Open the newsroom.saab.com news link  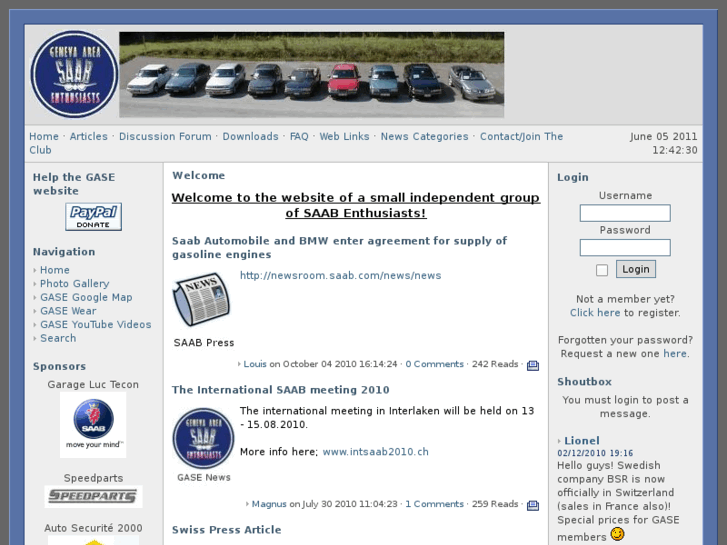coord(340,276)
